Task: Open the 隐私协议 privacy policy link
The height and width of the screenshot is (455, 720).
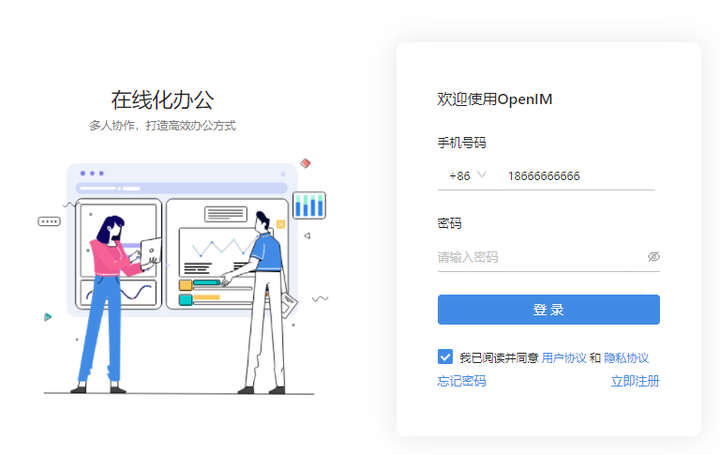Action: point(626,358)
